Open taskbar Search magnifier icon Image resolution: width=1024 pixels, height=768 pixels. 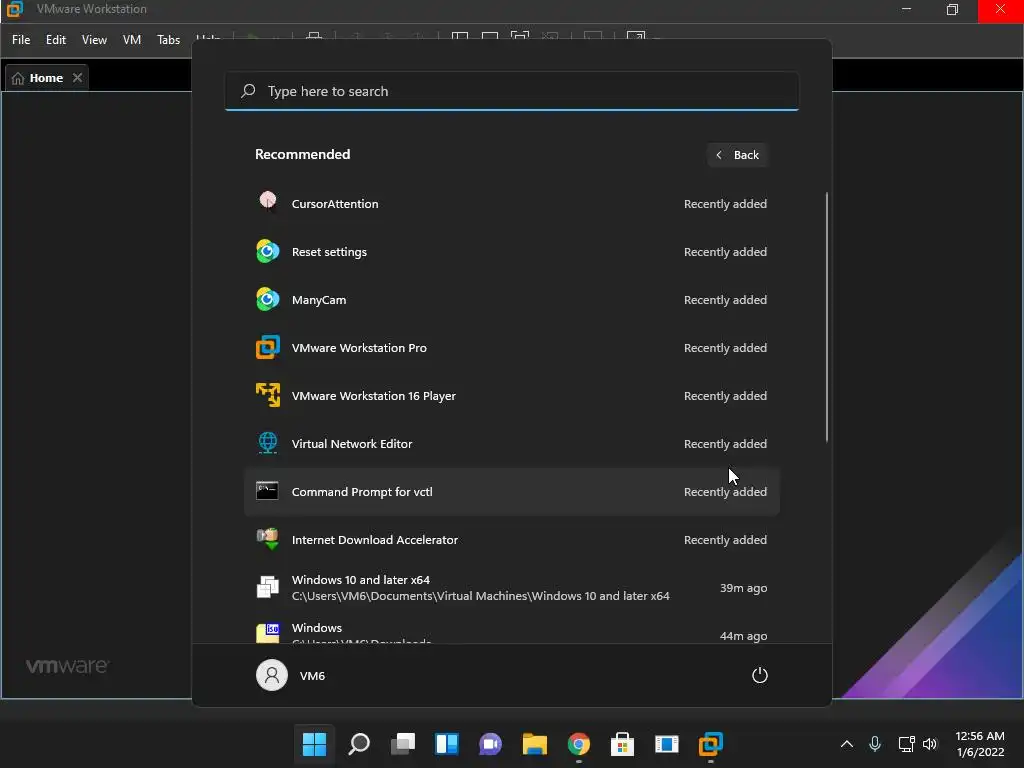359,744
